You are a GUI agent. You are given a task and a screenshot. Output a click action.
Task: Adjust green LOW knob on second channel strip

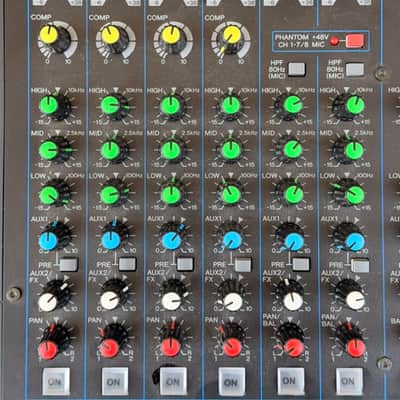pyautogui.click(x=110, y=195)
